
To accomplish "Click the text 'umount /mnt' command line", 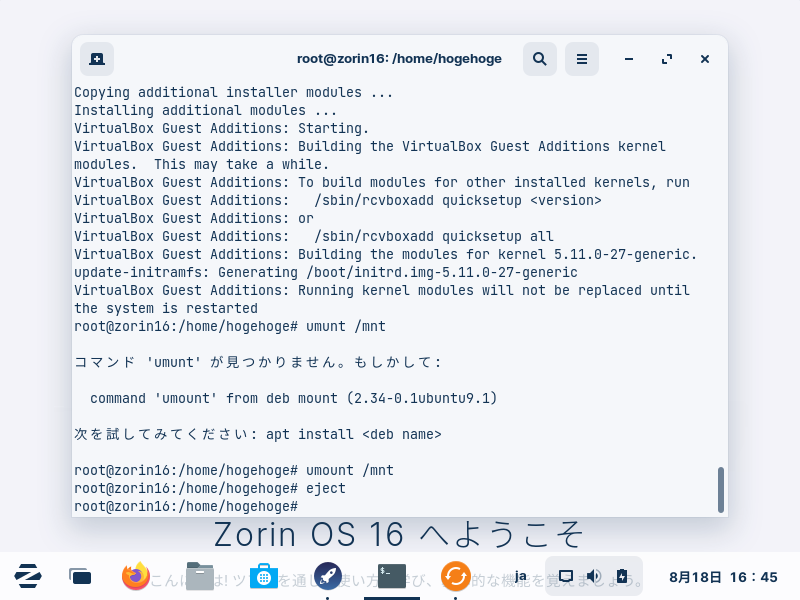I will click(x=350, y=470).
